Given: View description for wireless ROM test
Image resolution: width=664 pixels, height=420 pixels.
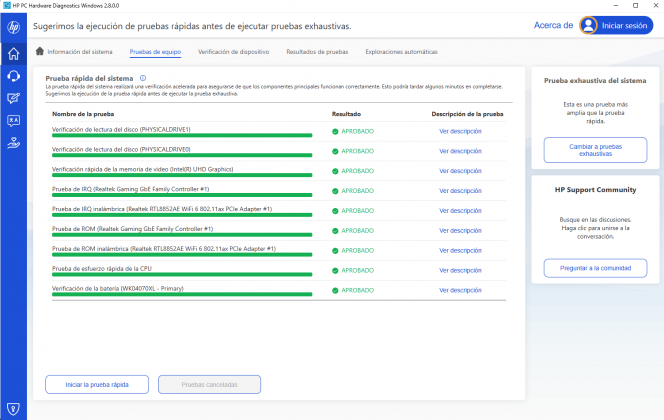Looking at the screenshot, I should 460,251.
